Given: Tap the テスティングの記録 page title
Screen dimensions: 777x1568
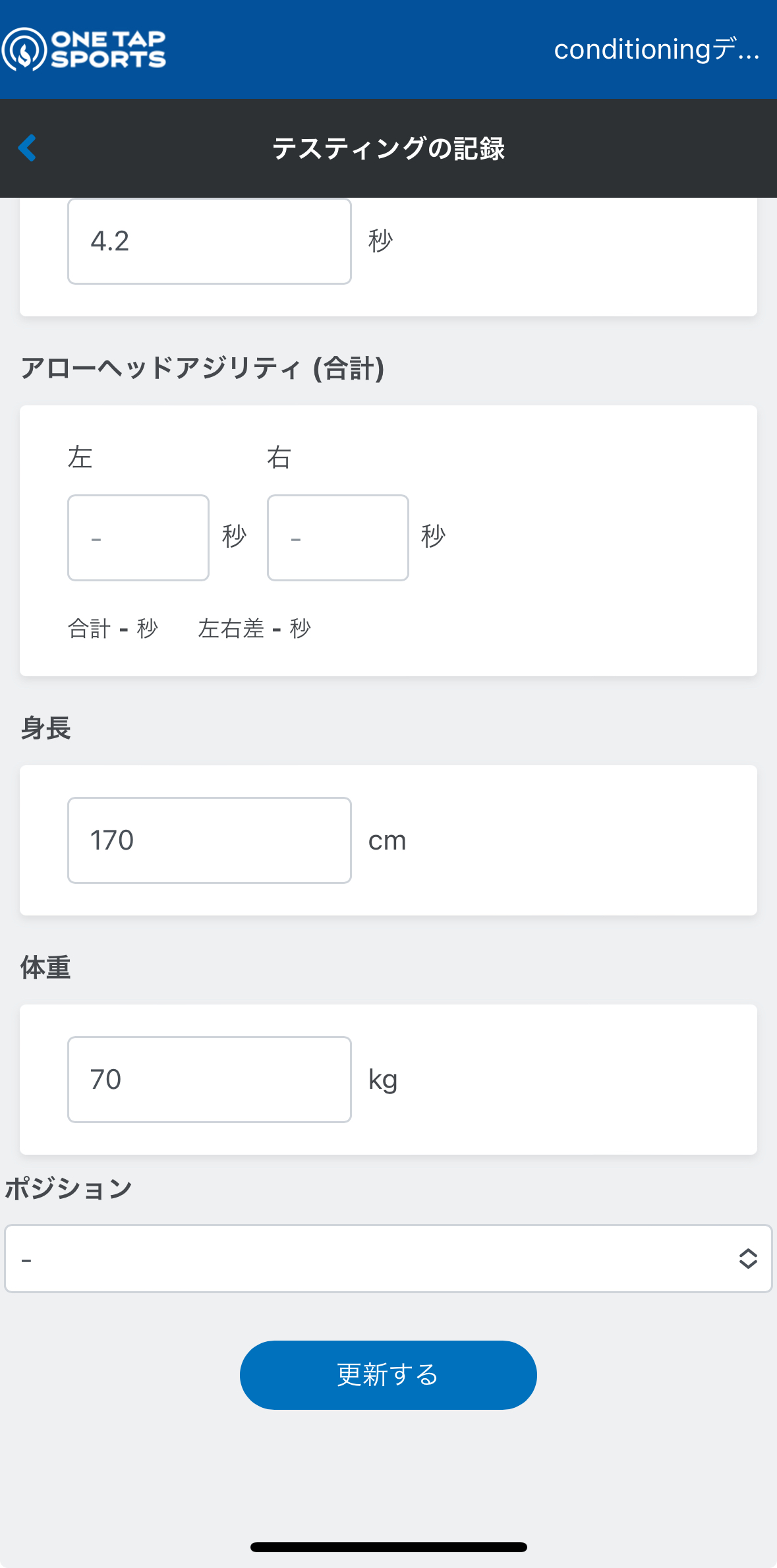Looking at the screenshot, I should pos(389,148).
